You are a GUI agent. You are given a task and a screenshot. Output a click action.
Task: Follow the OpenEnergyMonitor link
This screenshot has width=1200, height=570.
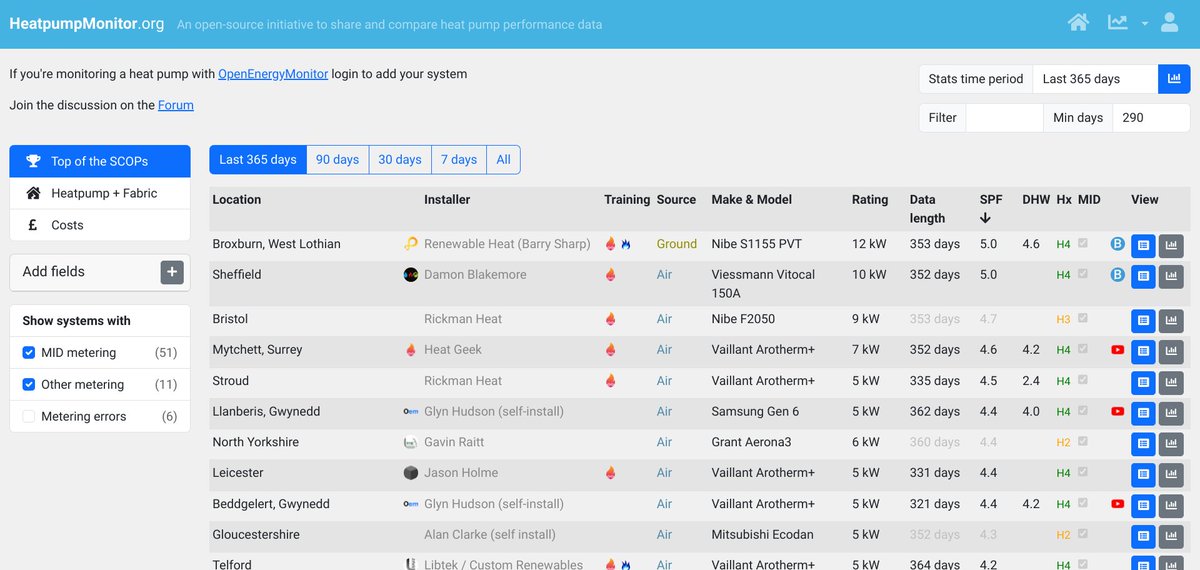273,74
